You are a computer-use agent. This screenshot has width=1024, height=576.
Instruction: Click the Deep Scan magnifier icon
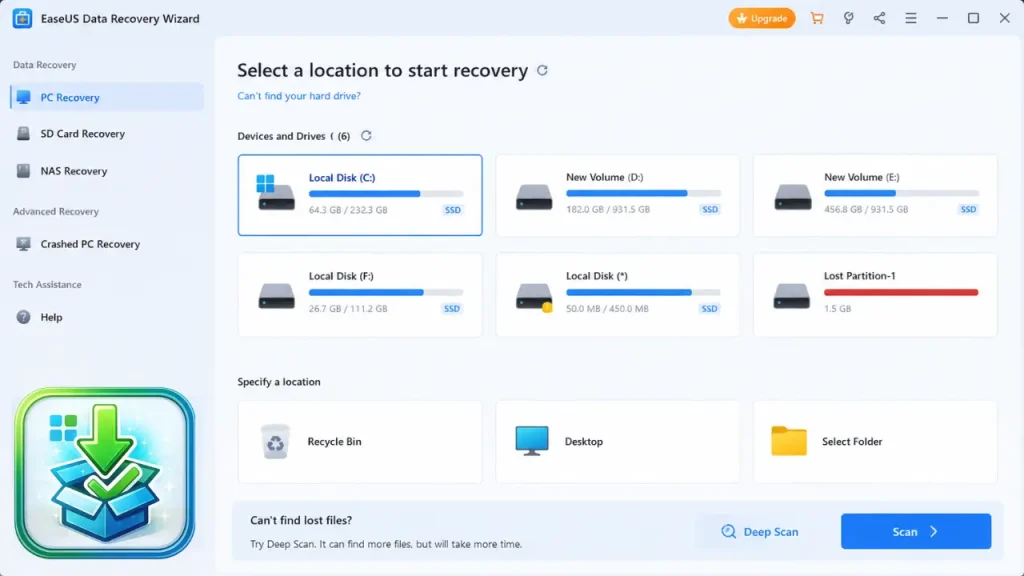click(x=728, y=532)
